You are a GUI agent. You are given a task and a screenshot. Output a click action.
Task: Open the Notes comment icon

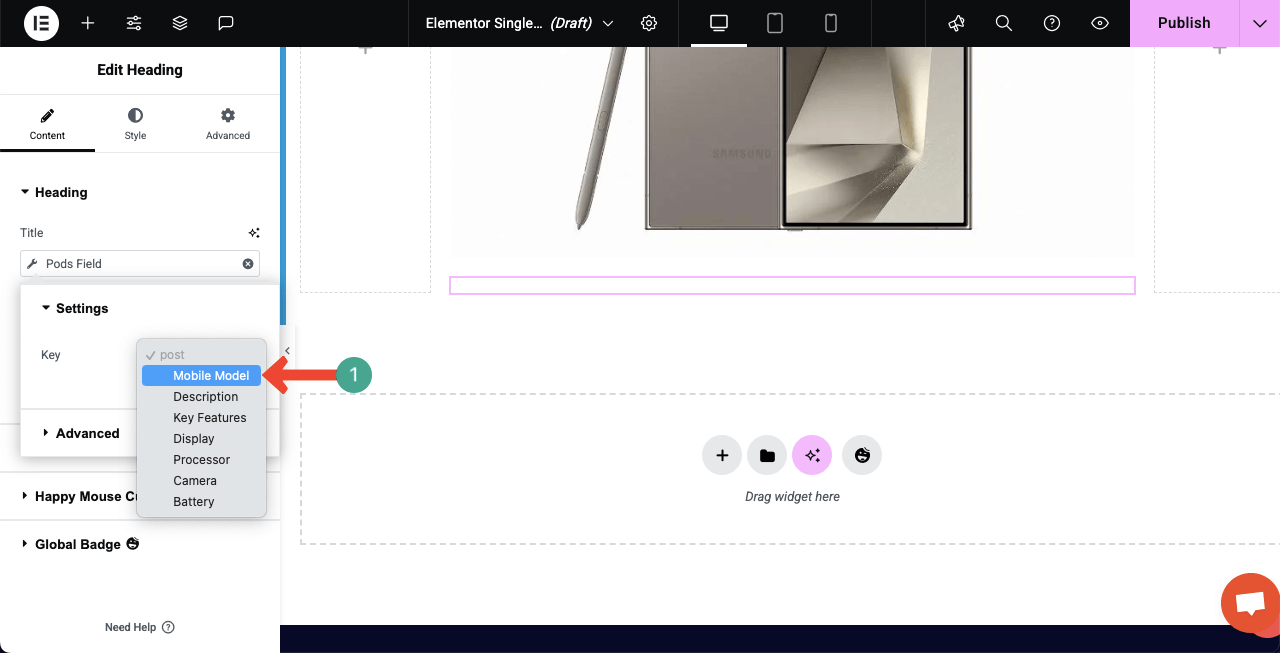click(226, 23)
